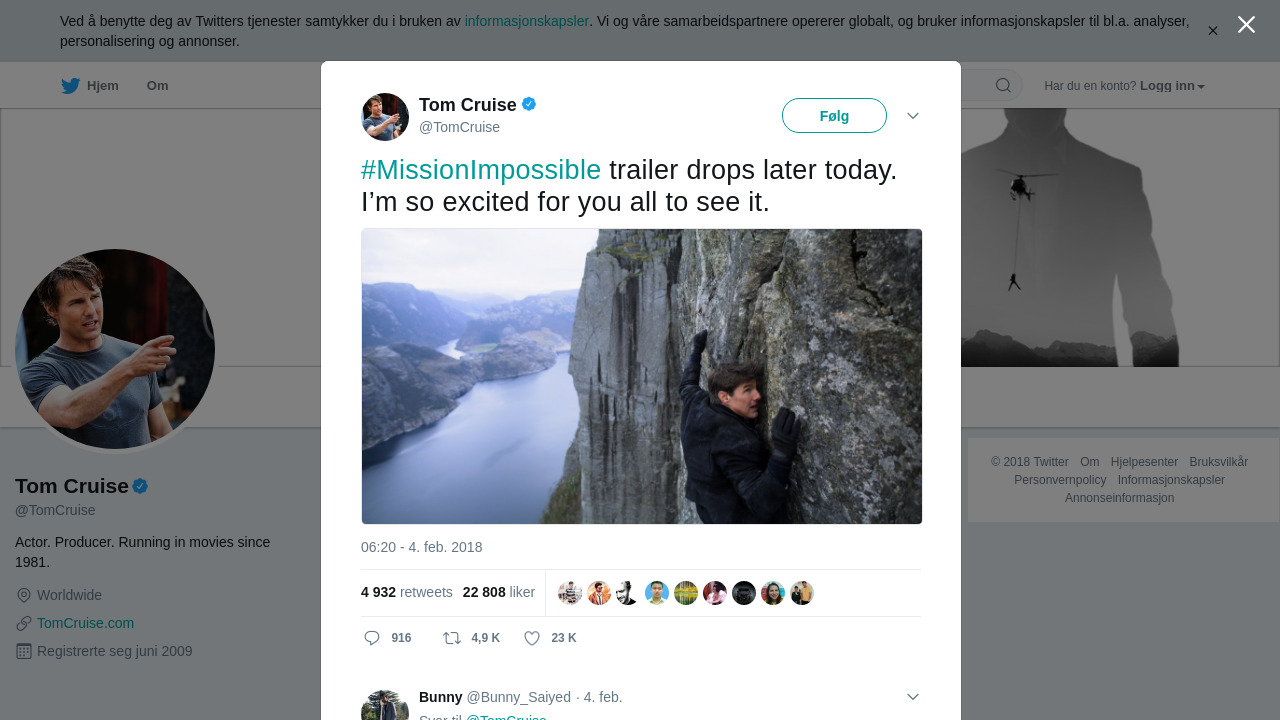Expand options chevron on Bunny's reply
Image resolution: width=1280 pixels, height=720 pixels.
[x=913, y=697]
